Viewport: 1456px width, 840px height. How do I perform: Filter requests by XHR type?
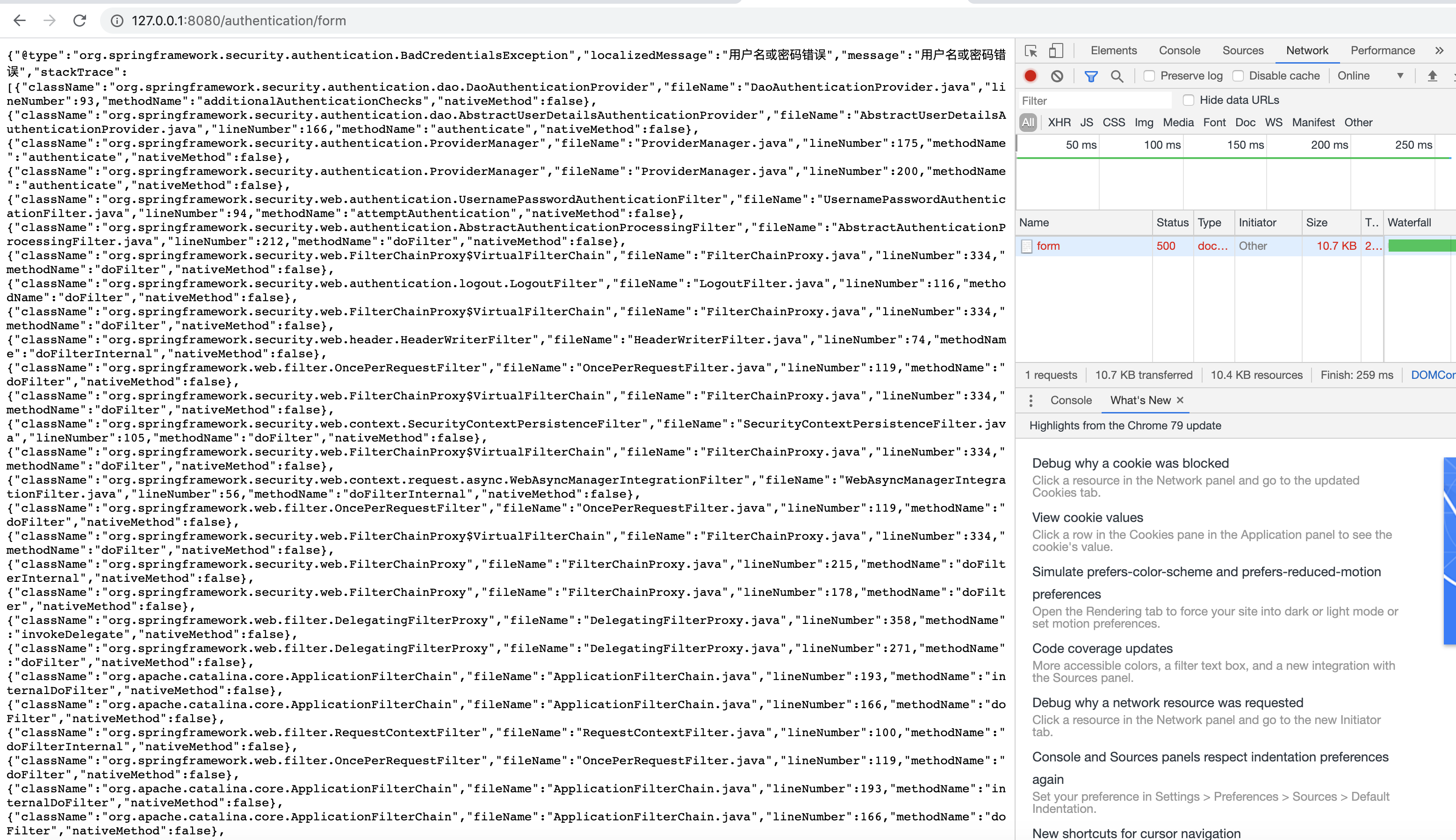click(1059, 123)
